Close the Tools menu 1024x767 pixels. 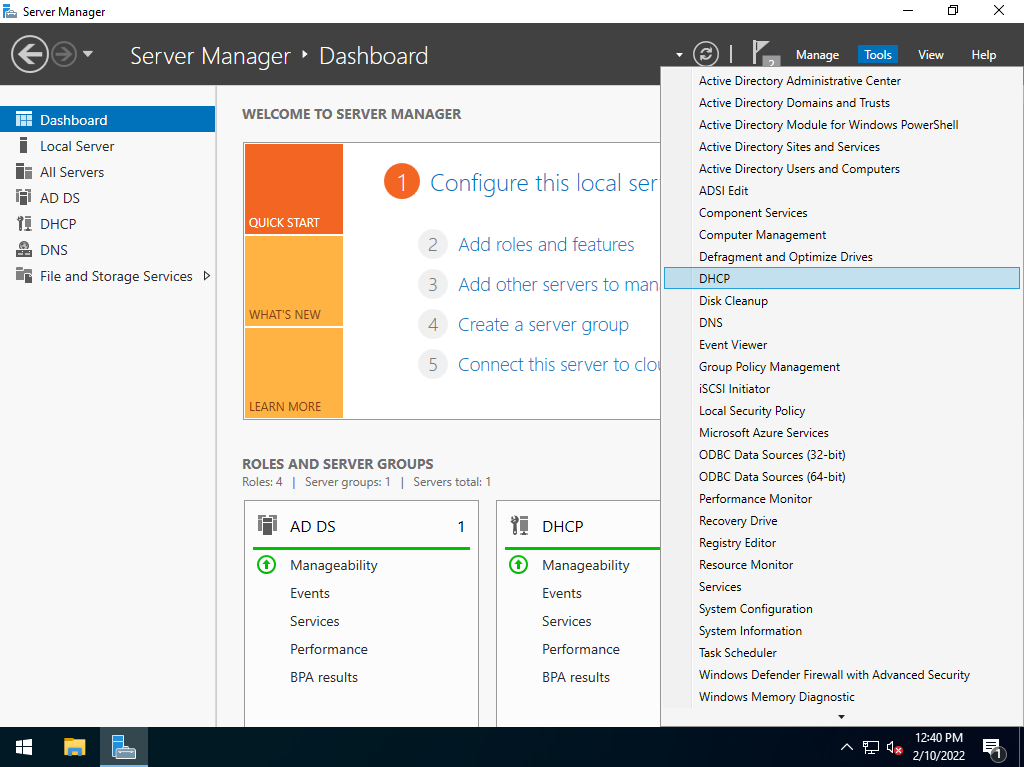pos(878,55)
